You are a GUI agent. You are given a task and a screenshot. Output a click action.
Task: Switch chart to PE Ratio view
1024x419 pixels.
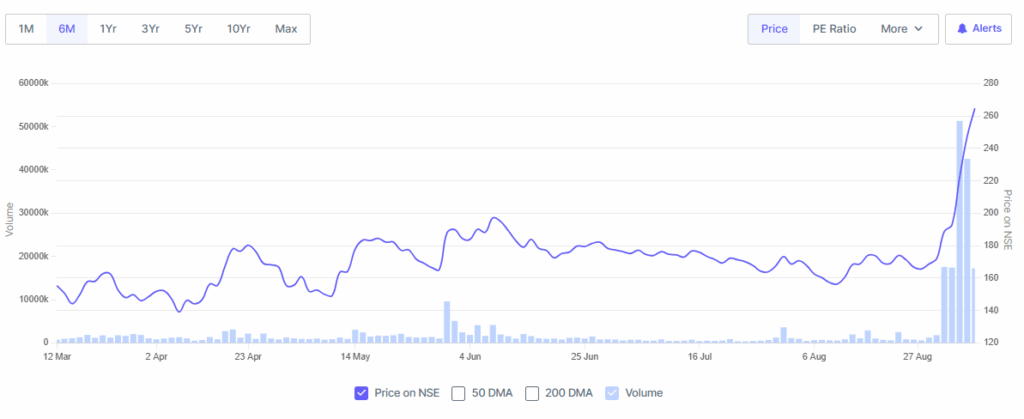click(835, 29)
